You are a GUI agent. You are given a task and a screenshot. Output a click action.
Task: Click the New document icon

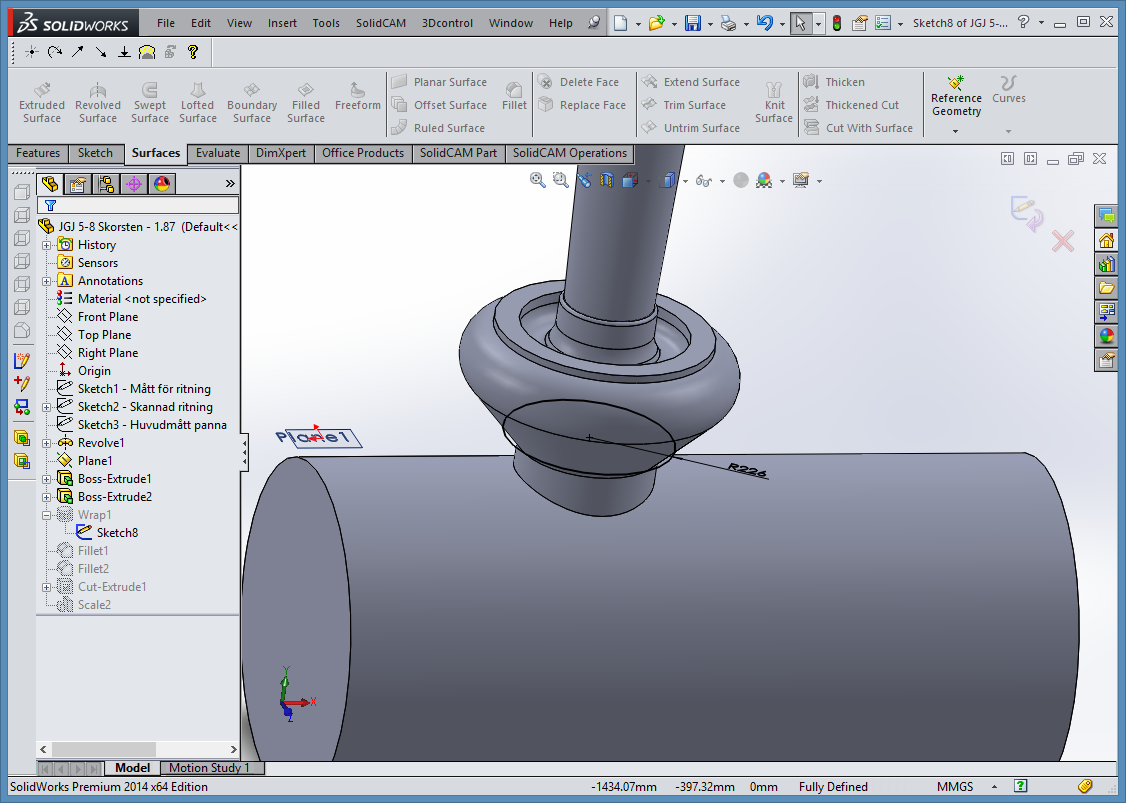tap(621, 23)
